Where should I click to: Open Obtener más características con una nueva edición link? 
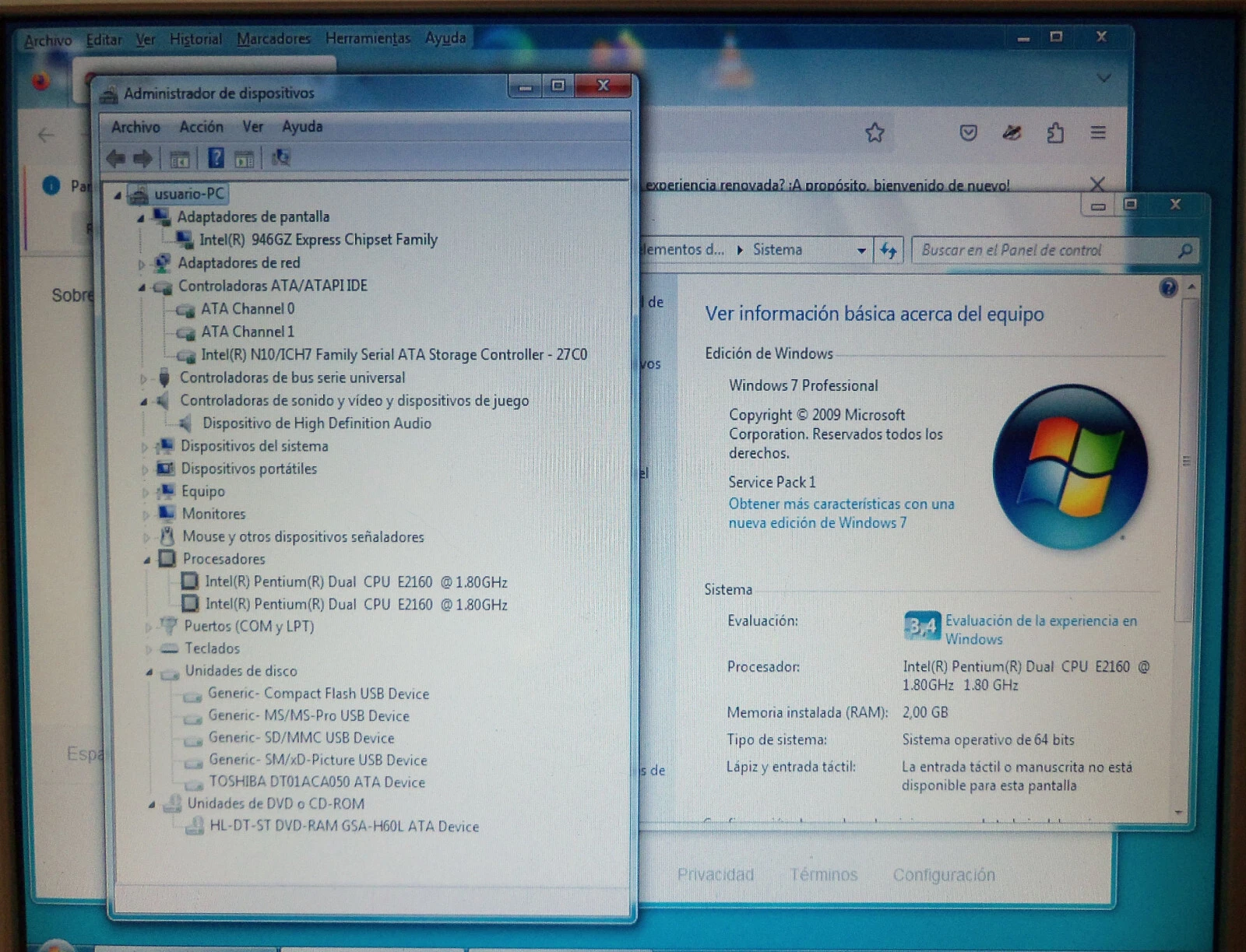pos(841,514)
